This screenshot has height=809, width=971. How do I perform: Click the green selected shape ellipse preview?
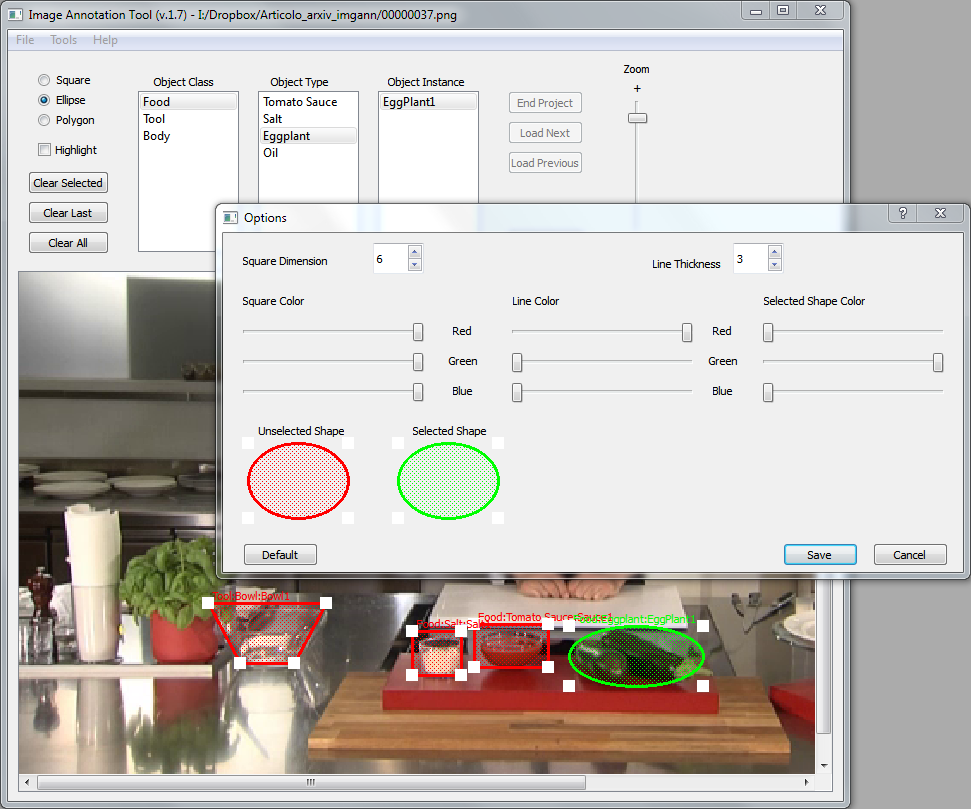448,481
